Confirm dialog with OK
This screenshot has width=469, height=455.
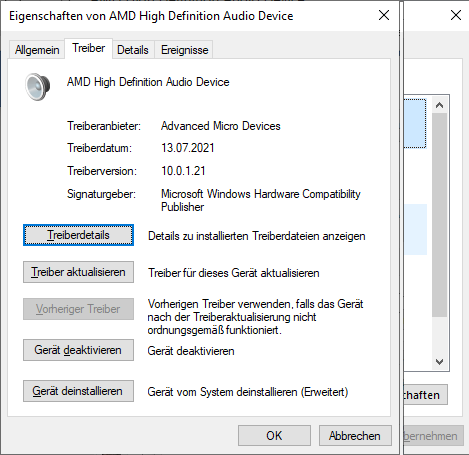coord(274,436)
